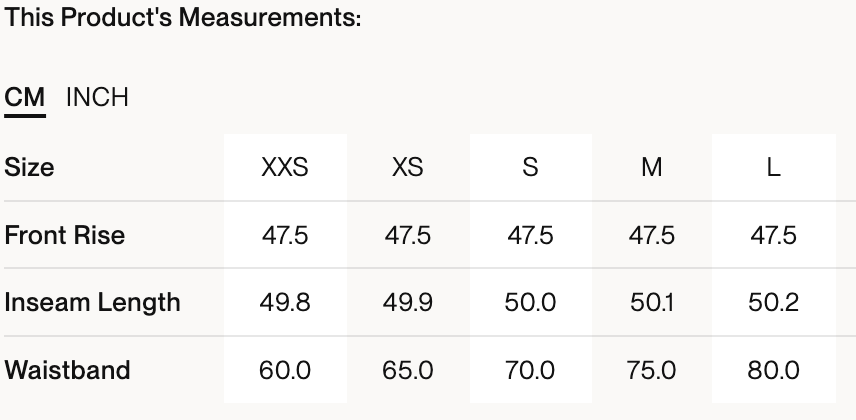Select the S inseam value 50.0
Image resolution: width=856 pixels, height=420 pixels.
[530, 303]
